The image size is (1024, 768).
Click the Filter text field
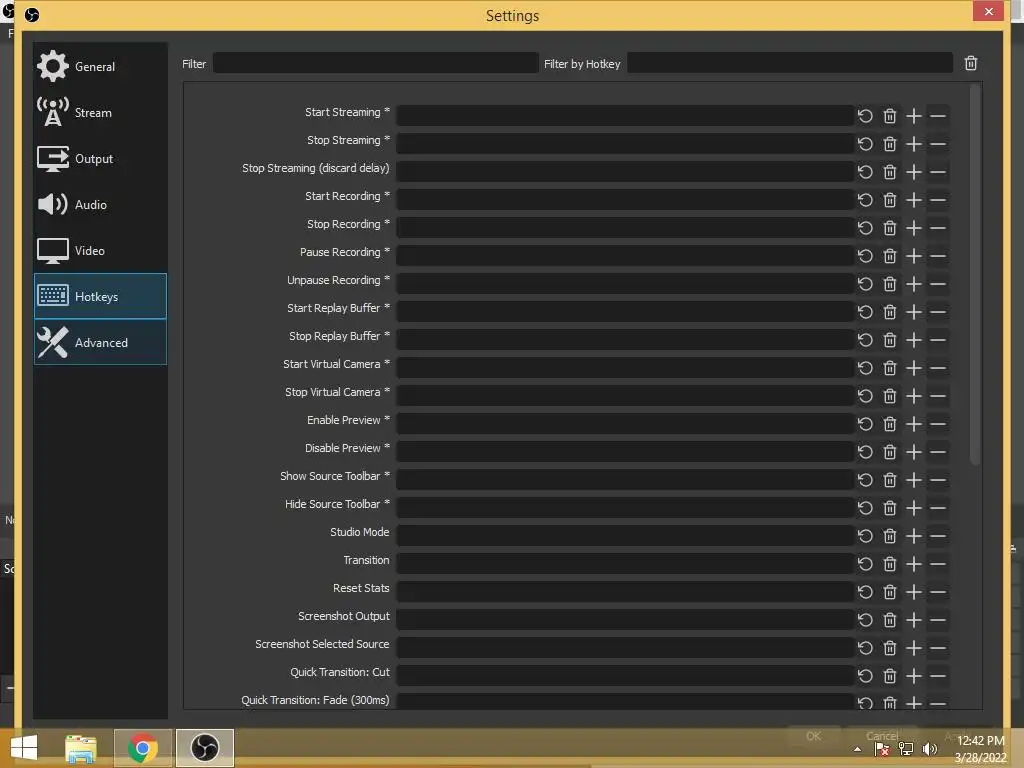[376, 63]
